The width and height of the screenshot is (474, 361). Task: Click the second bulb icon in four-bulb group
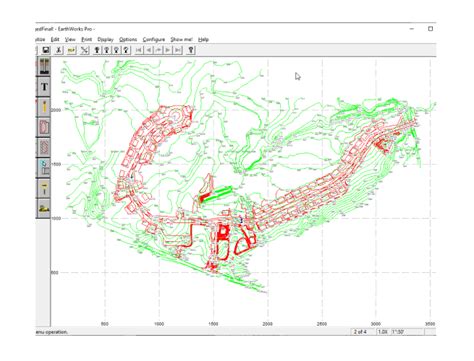click(x=107, y=50)
